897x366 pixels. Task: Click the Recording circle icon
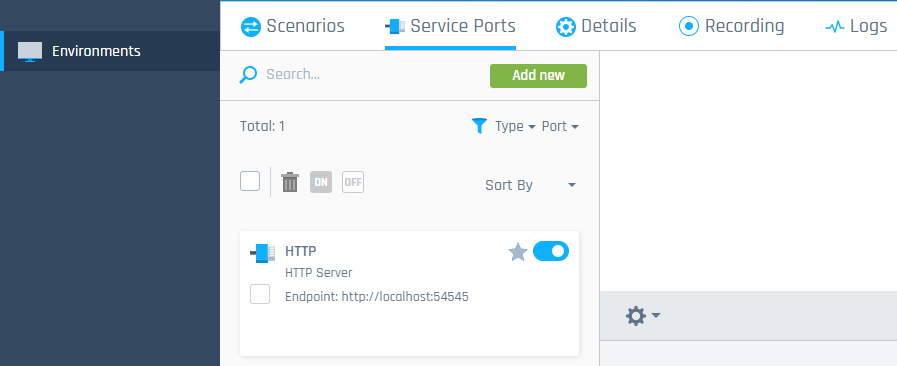[689, 26]
